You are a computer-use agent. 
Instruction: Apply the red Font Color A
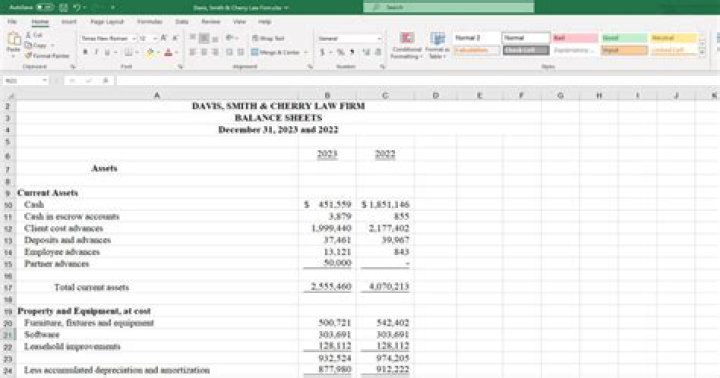pos(168,53)
